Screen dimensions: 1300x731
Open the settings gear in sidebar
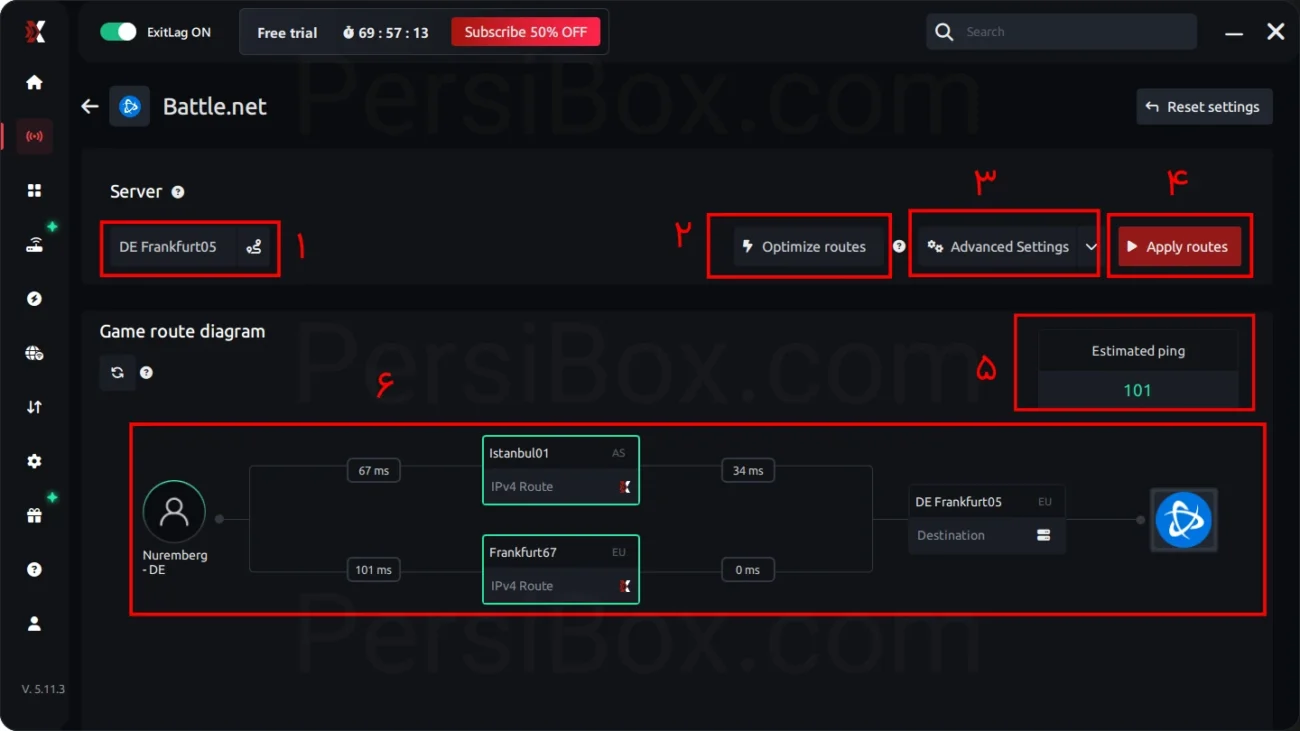(34, 461)
